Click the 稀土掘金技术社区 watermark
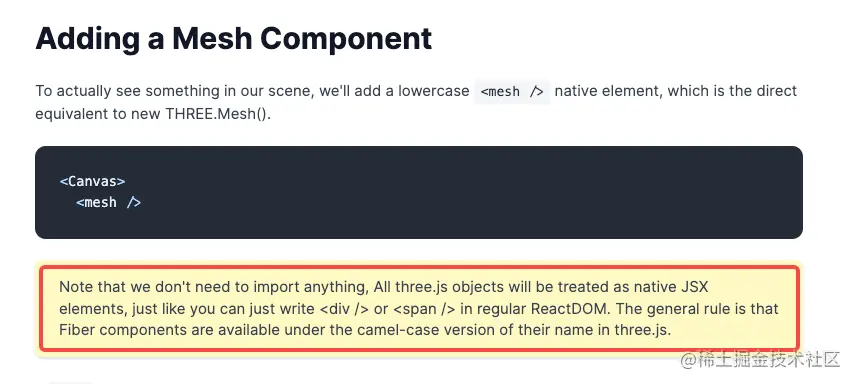 [x=769, y=361]
